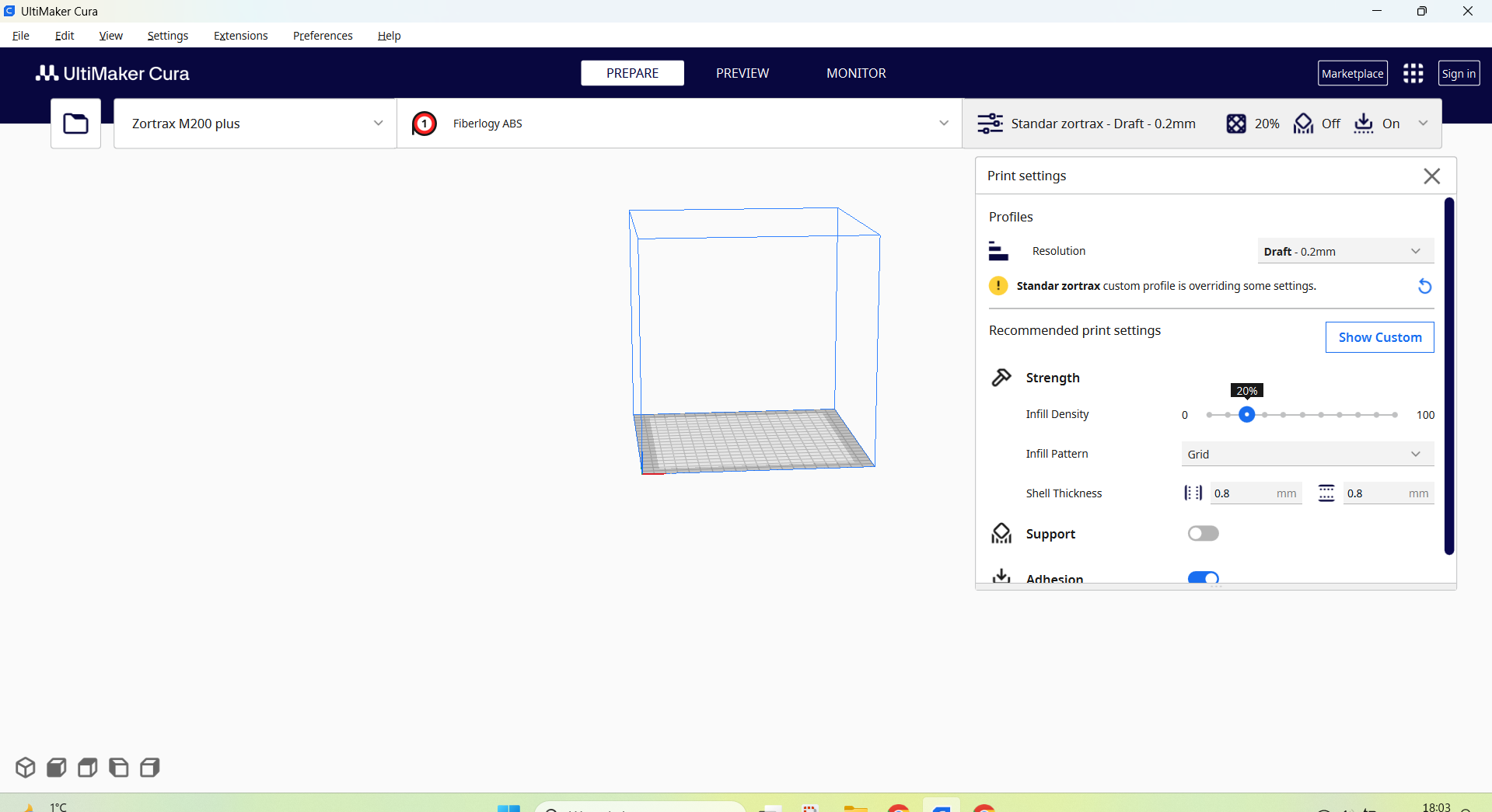Click the Sign in button
The width and height of the screenshot is (1492, 812).
click(1459, 73)
